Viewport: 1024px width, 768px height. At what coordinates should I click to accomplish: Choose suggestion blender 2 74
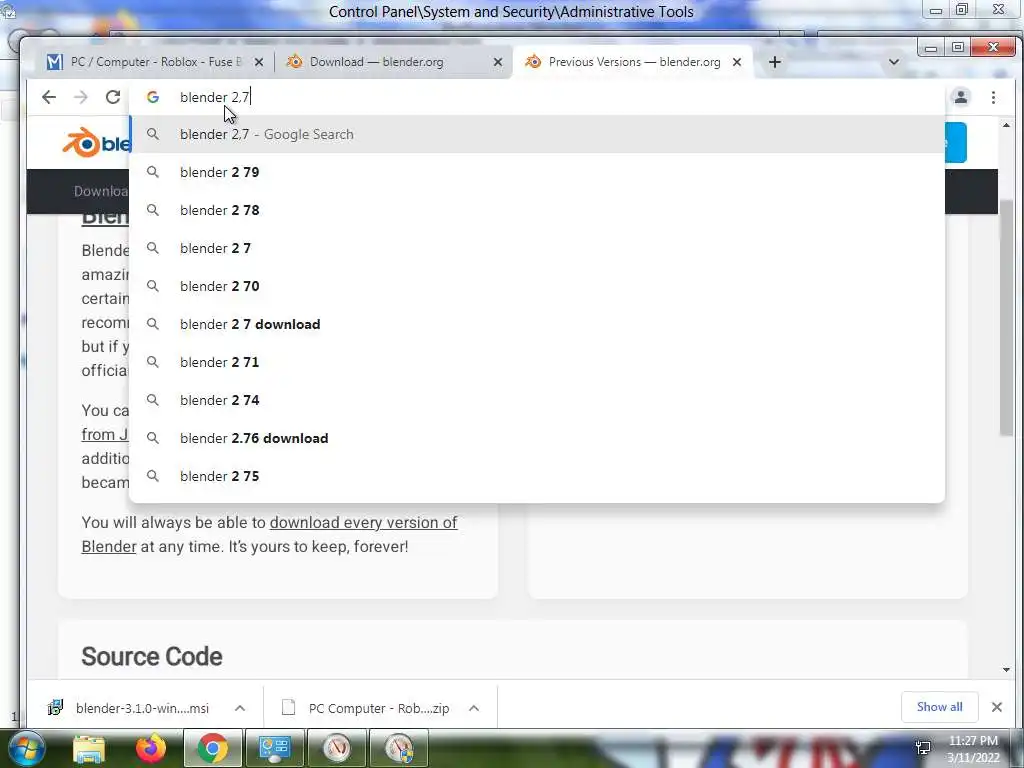pyautogui.click(x=537, y=400)
